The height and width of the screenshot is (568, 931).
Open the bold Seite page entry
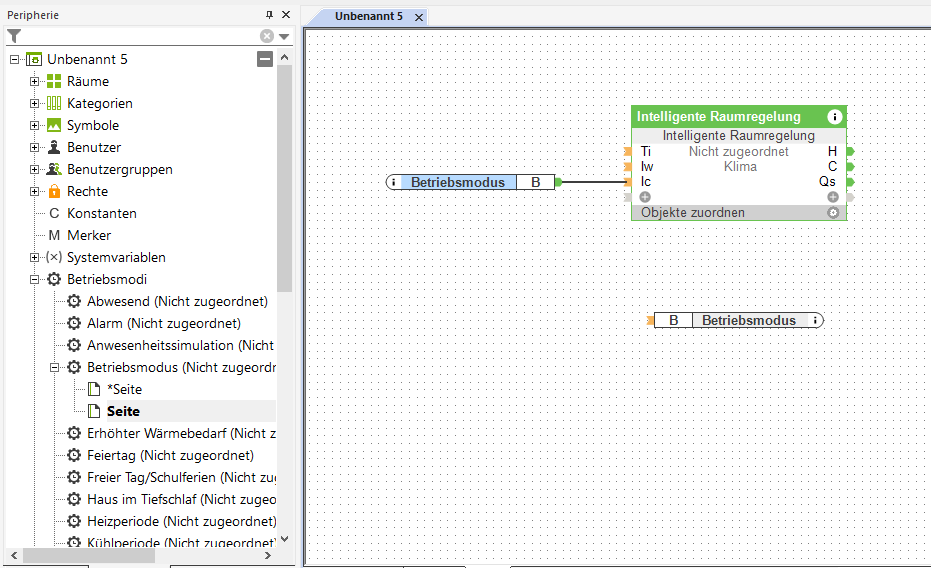point(124,411)
